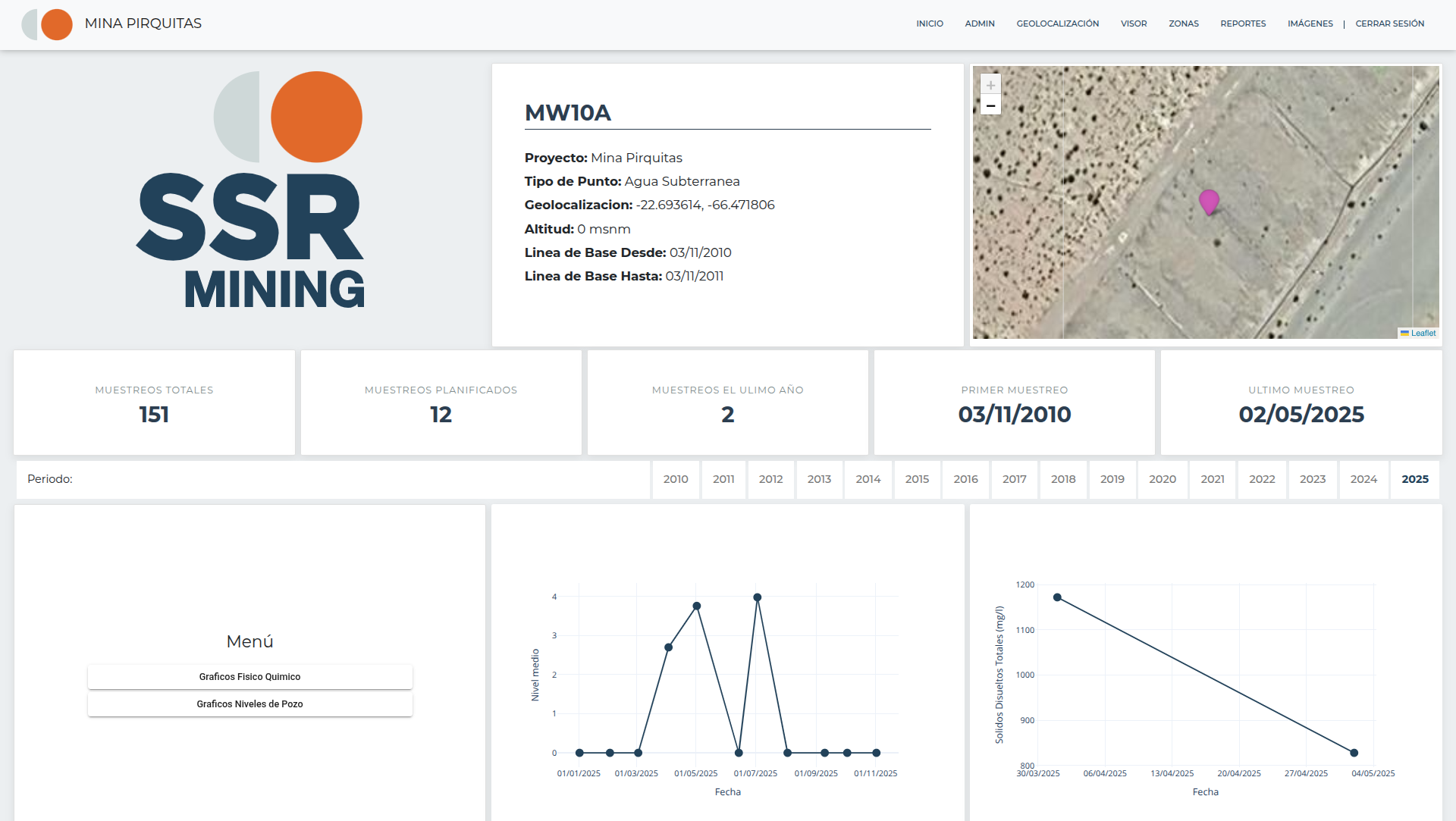Open the INICIO menu item
The image size is (1456, 821).
[929, 24]
